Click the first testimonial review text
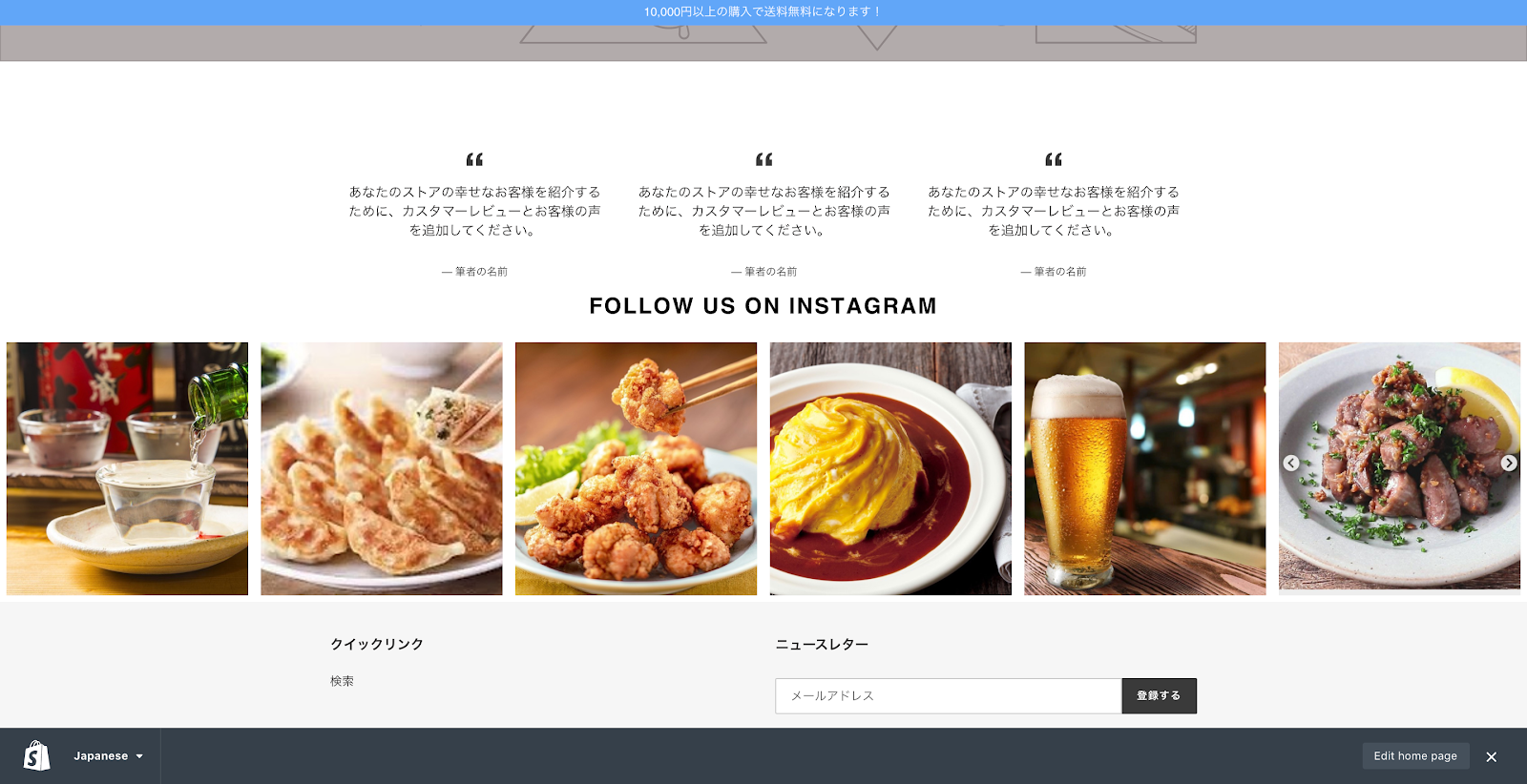 474,211
